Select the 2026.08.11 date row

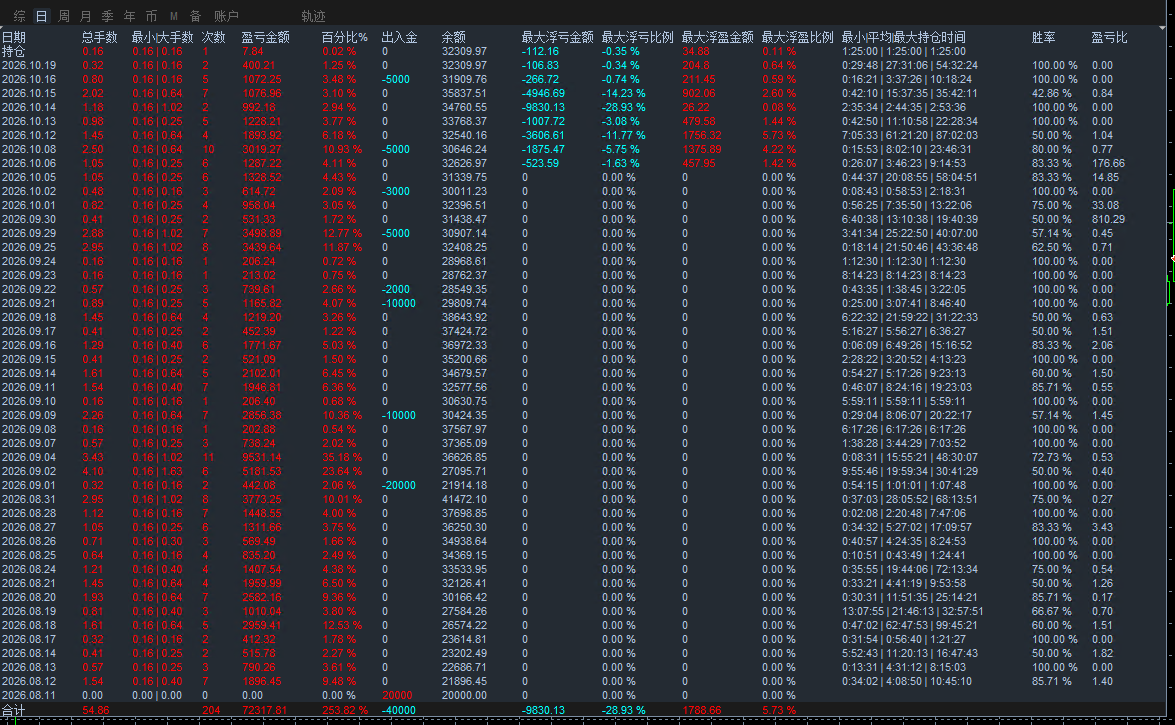pyautogui.click(x=29, y=695)
